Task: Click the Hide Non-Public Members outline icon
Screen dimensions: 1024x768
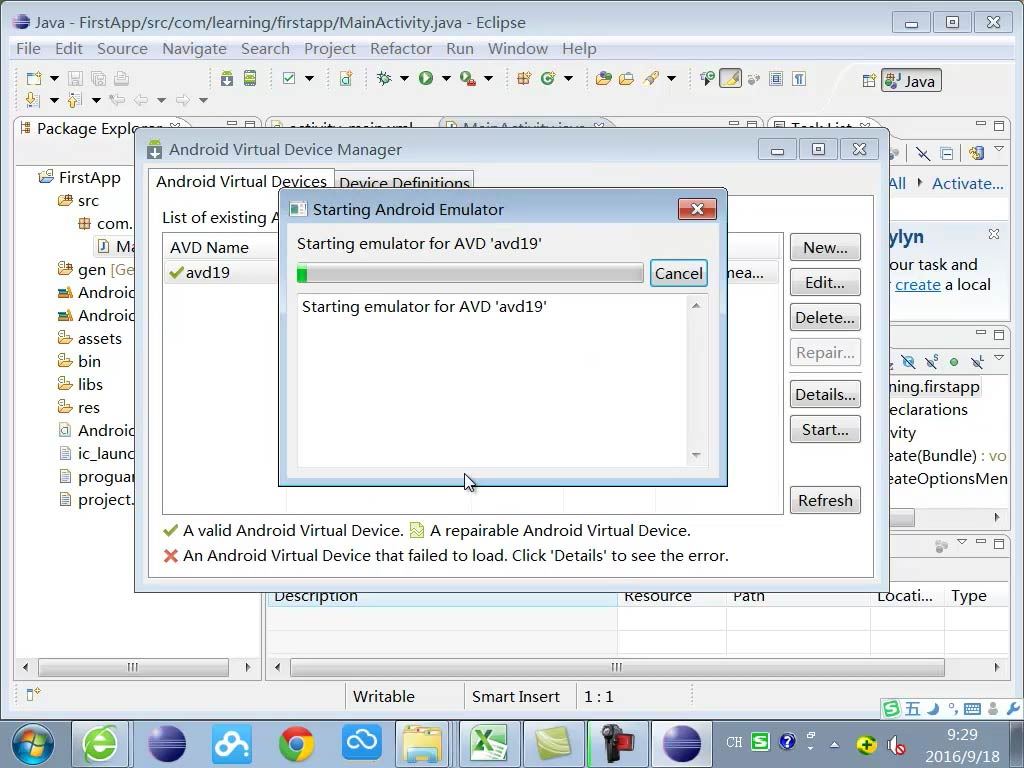Action: [954, 362]
